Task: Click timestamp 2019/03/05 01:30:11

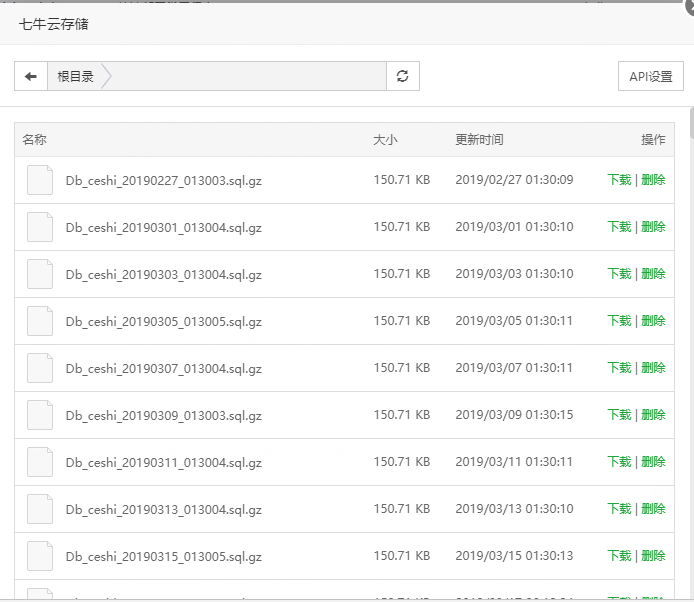Action: pos(514,320)
